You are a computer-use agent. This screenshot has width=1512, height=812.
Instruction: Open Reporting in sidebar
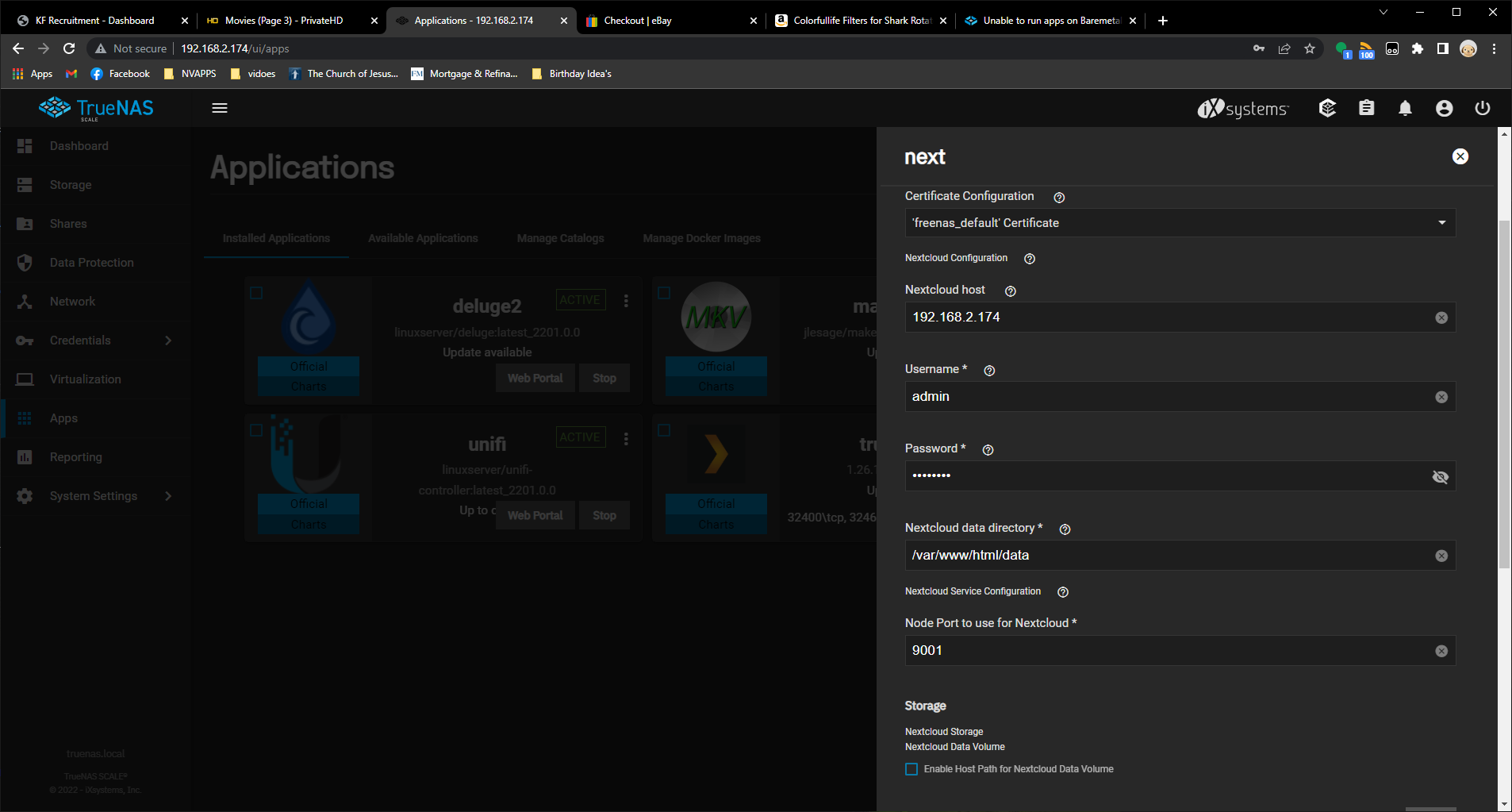click(95, 457)
